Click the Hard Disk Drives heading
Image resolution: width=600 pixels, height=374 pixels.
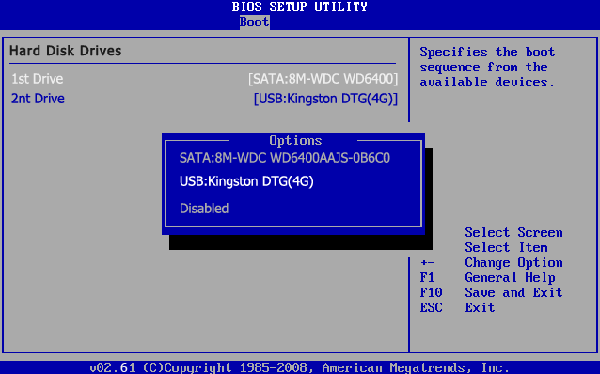click(65, 51)
